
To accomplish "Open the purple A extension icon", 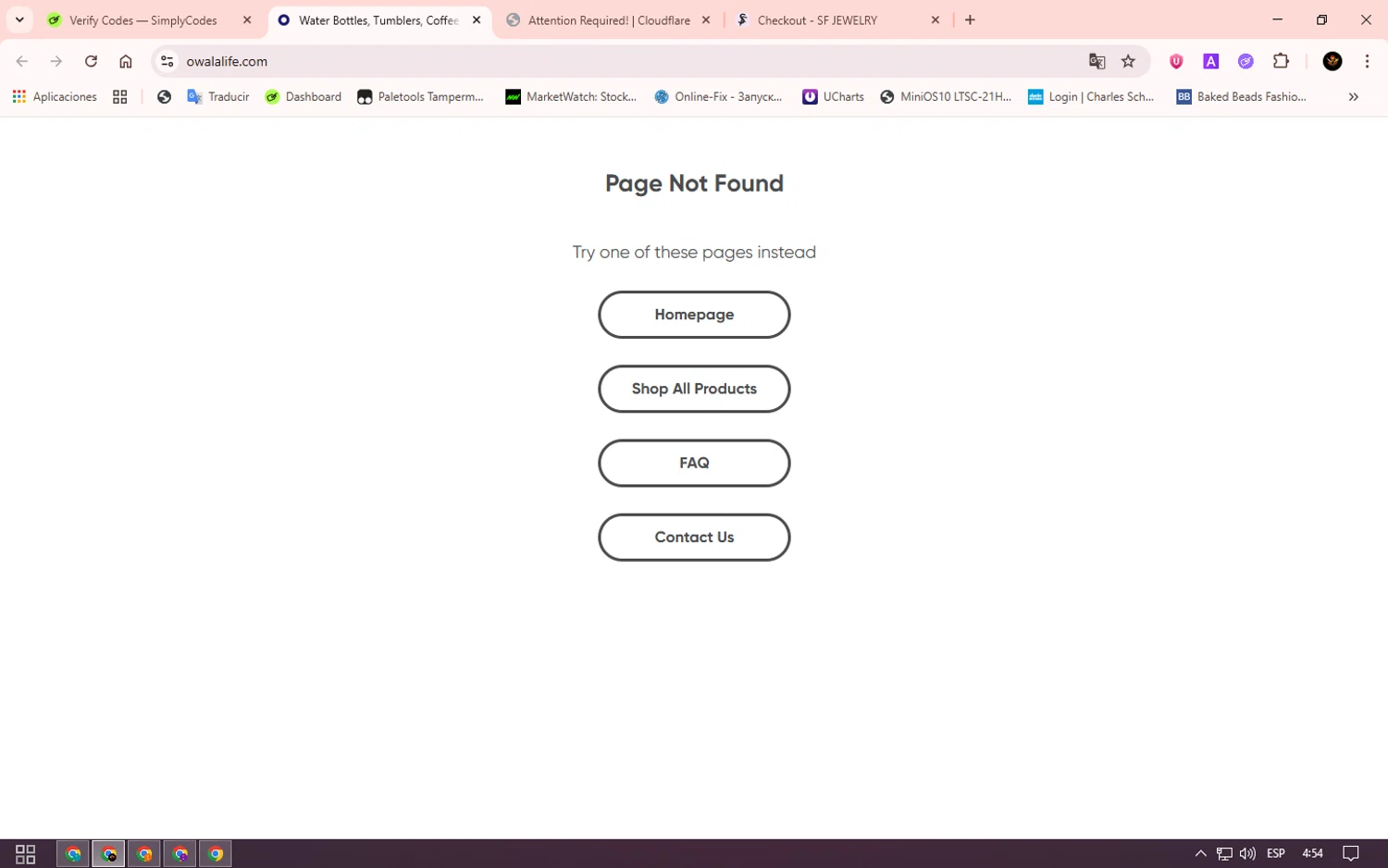I will pos(1210,61).
